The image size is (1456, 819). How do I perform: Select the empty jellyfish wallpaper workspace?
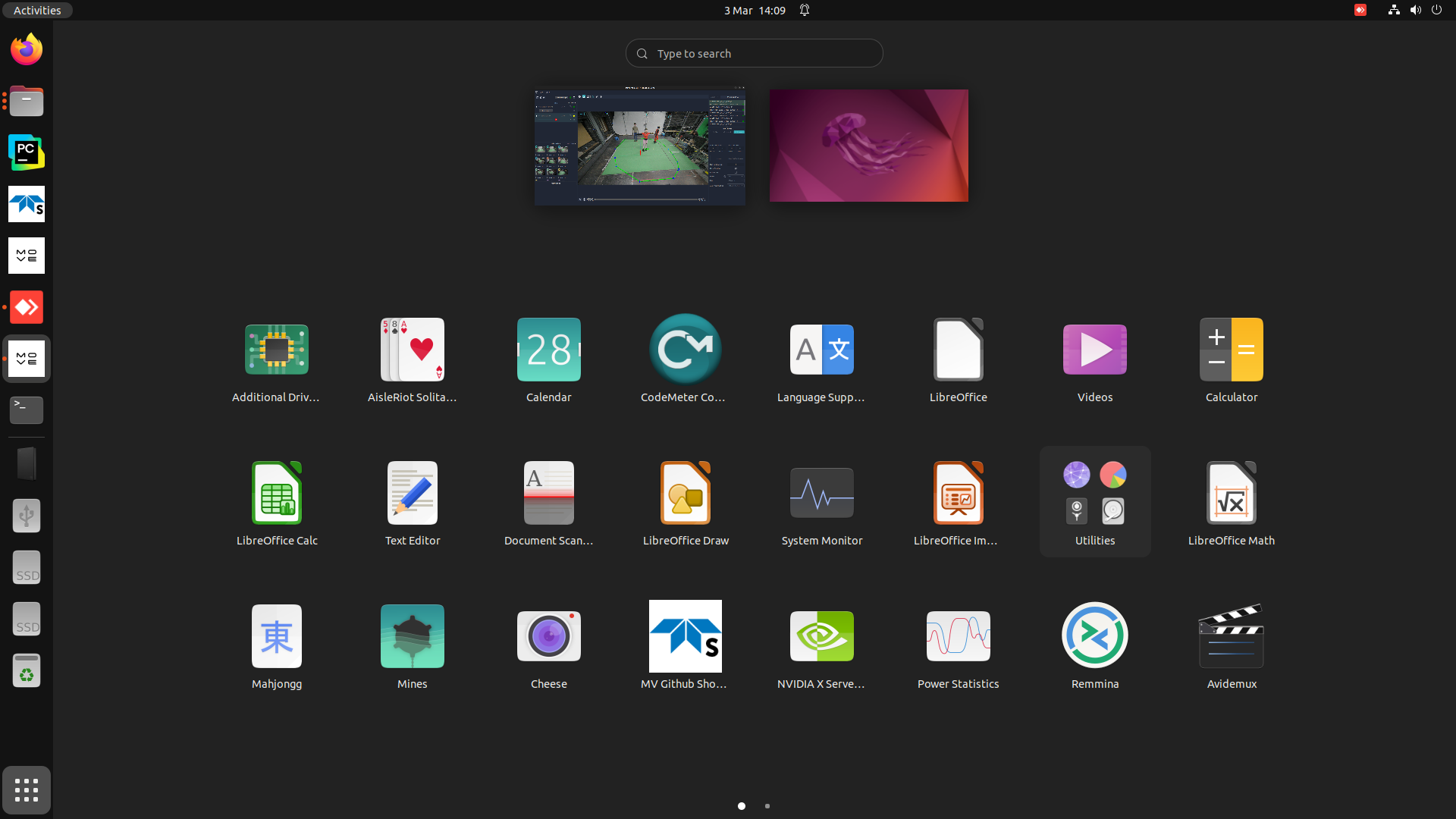(x=869, y=146)
